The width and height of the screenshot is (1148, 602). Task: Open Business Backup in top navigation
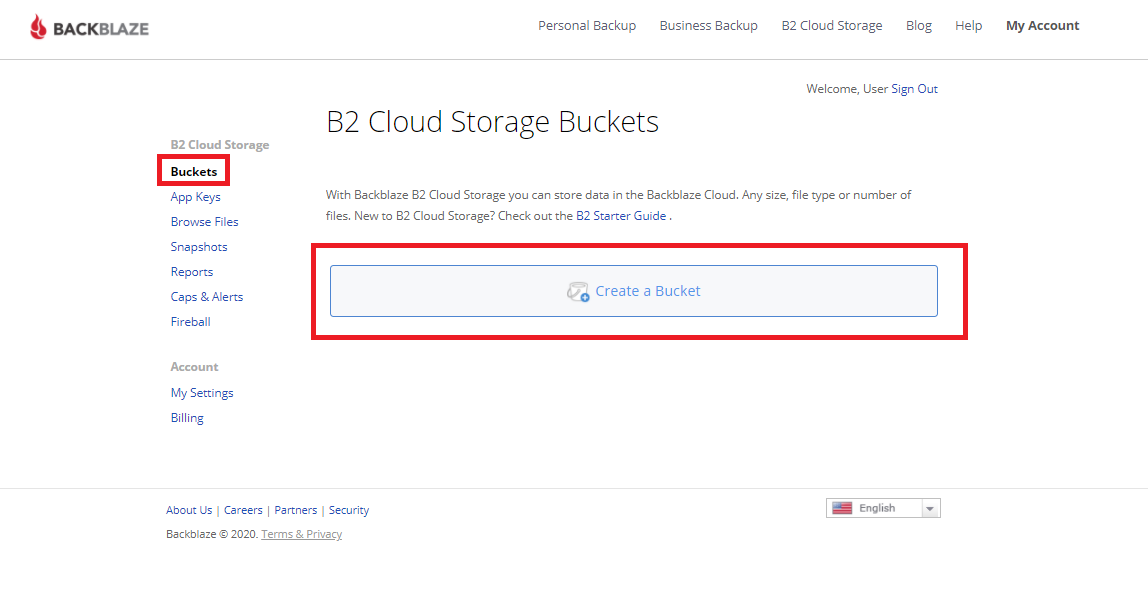click(708, 26)
